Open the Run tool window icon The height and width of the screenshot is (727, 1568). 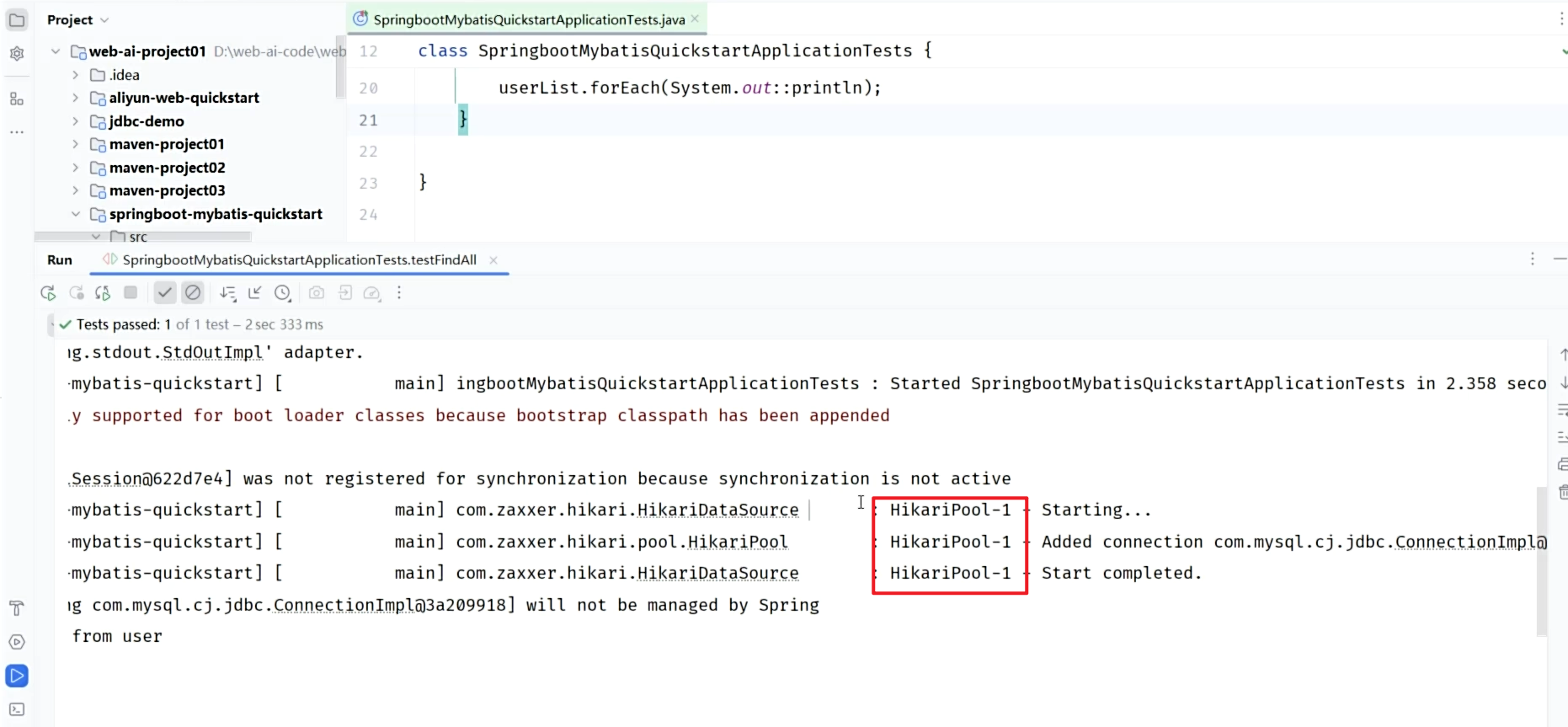click(17, 676)
